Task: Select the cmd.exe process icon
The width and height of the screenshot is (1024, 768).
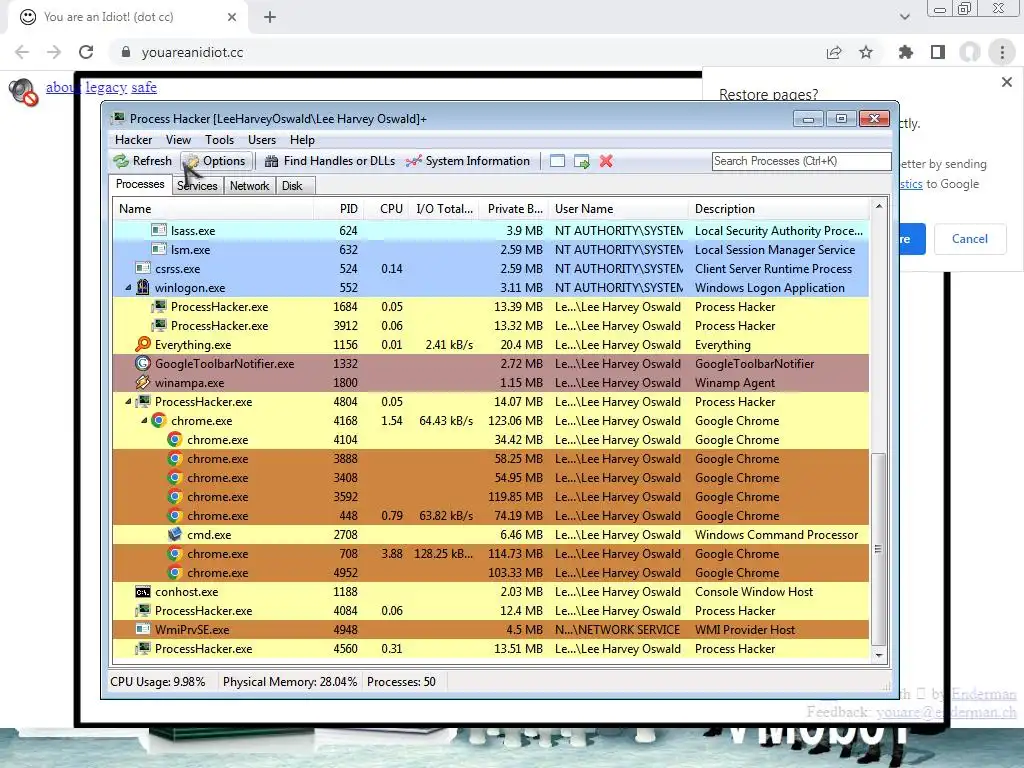Action: point(174,534)
